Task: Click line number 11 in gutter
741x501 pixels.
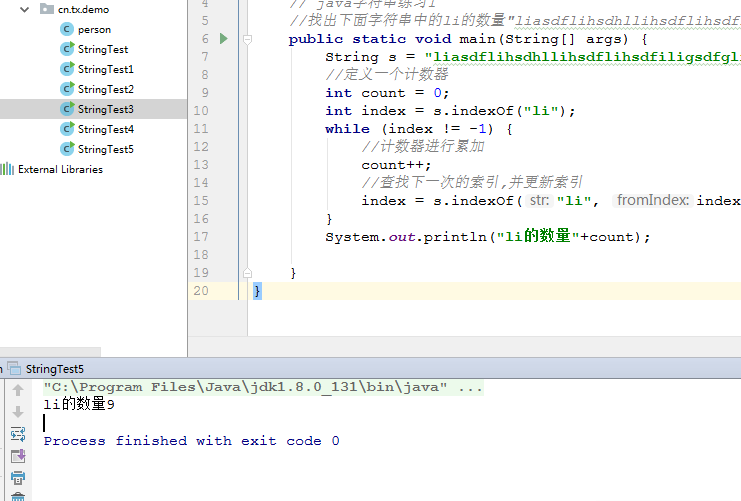Action: coord(201,129)
